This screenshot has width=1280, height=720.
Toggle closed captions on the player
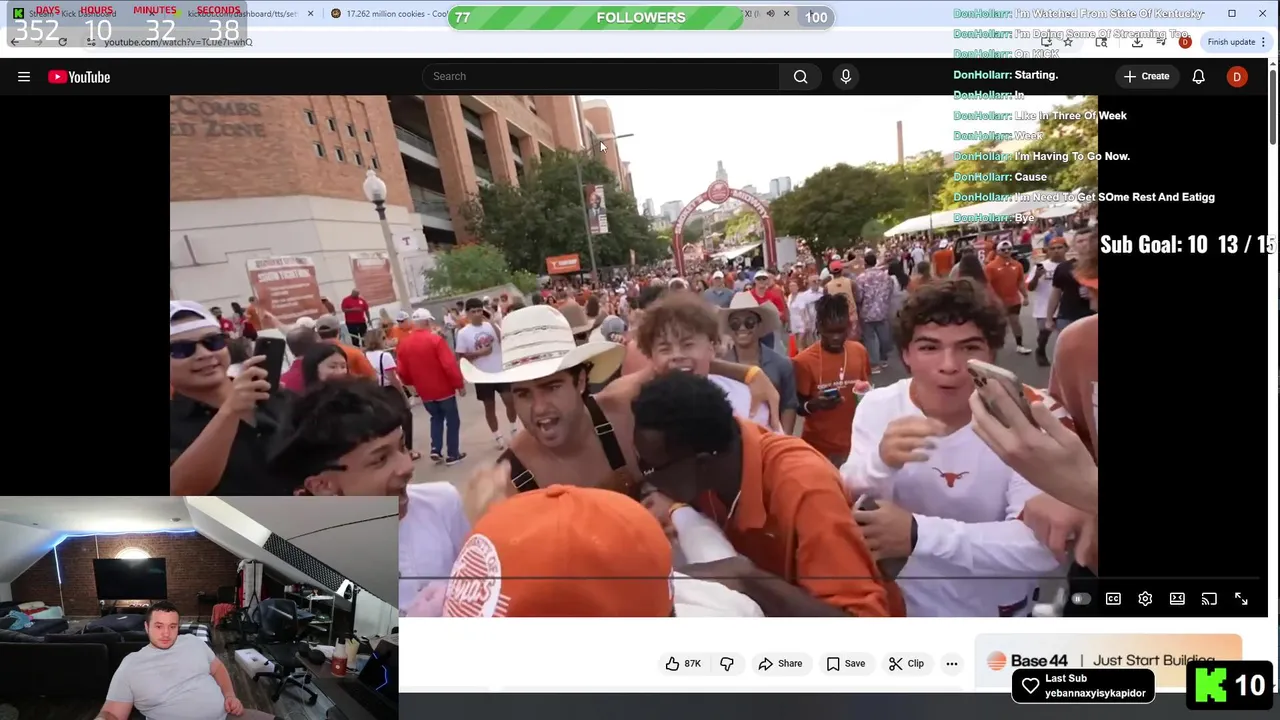point(1113,599)
